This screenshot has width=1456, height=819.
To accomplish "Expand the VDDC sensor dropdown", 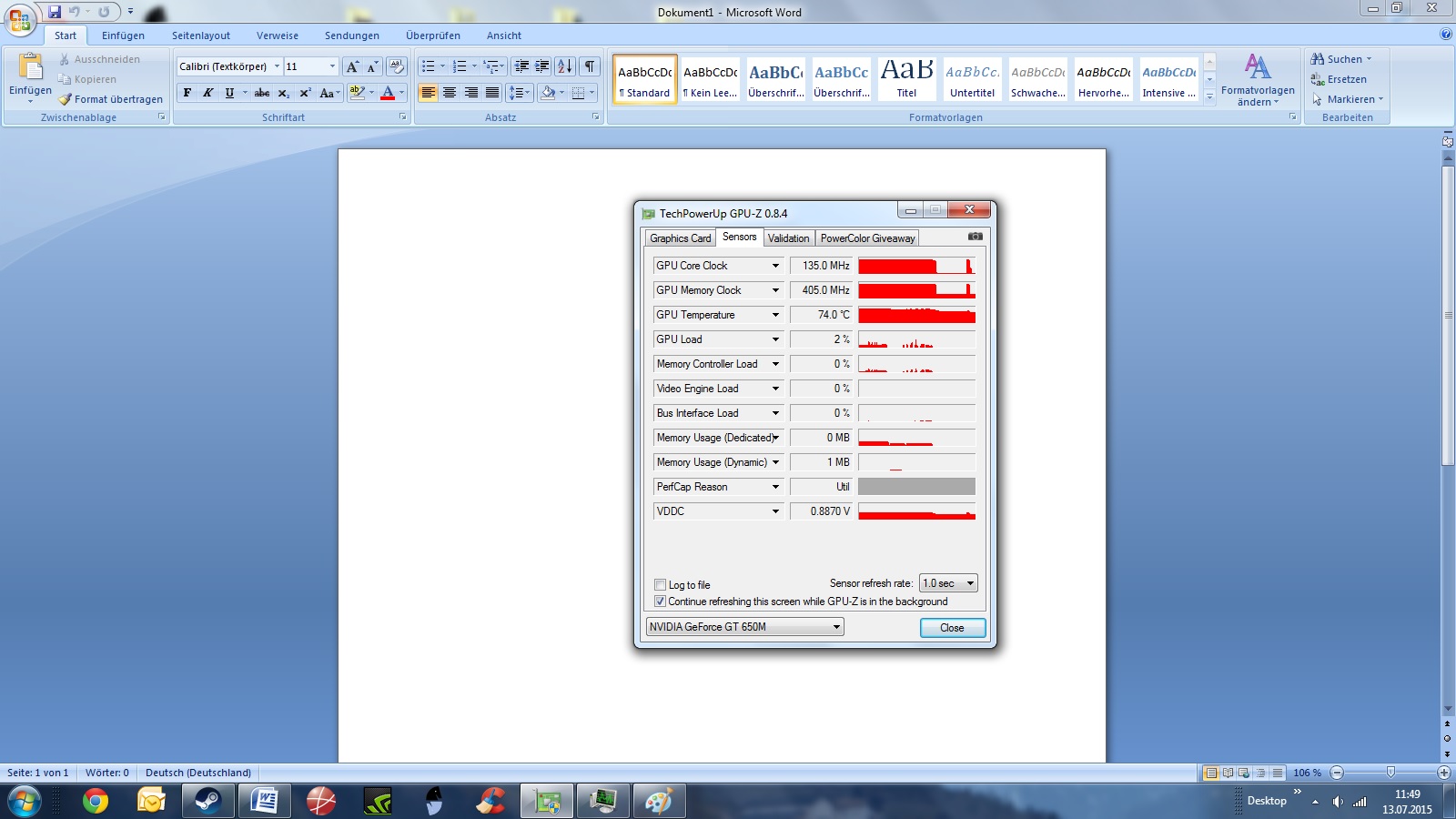I will click(775, 511).
